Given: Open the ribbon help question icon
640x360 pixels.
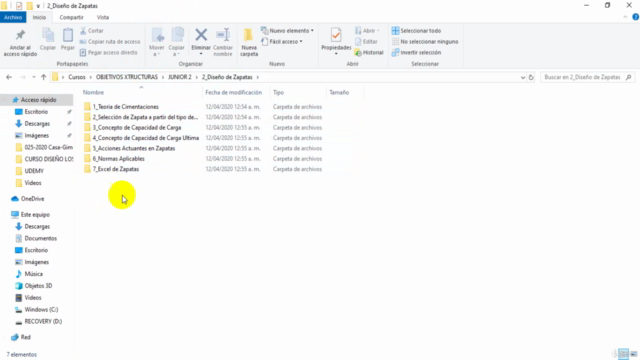Looking at the screenshot, I should 636,17.
